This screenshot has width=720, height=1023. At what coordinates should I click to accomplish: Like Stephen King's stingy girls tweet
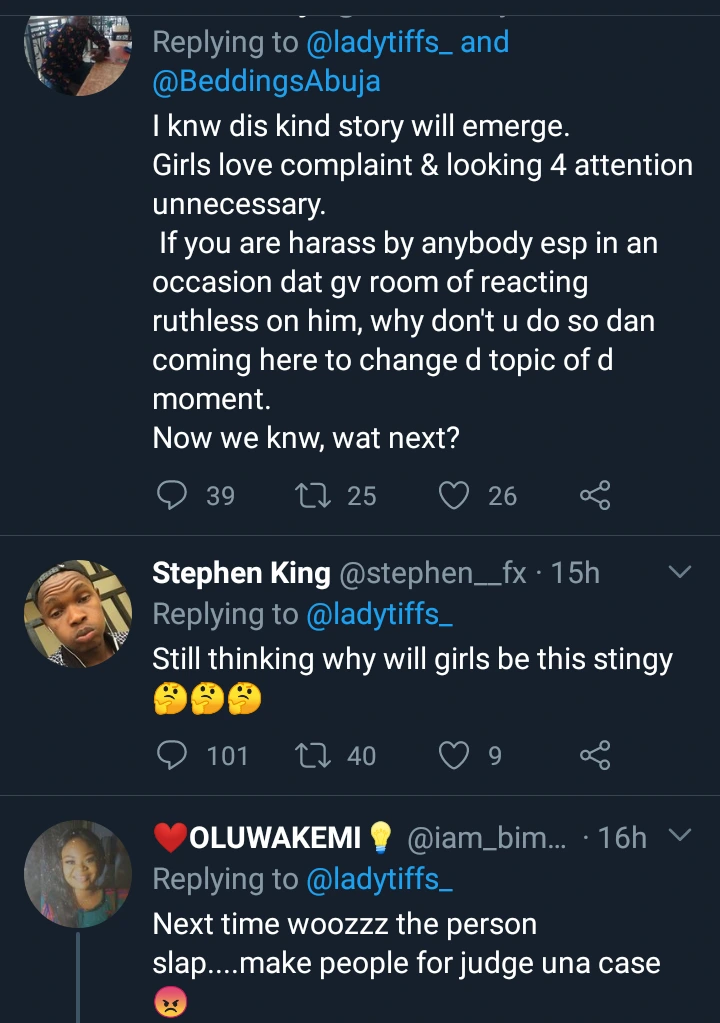point(455,756)
